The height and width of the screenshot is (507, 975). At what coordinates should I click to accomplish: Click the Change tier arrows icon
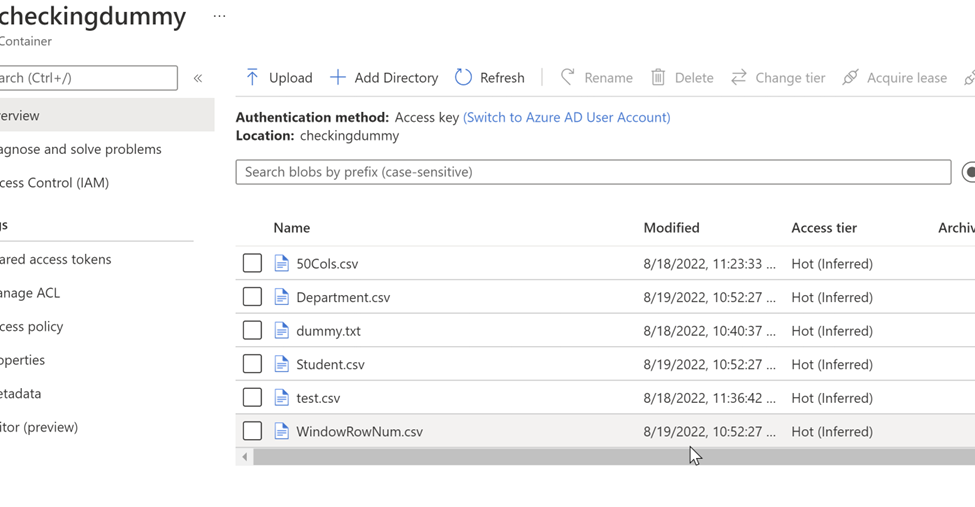click(x=739, y=77)
